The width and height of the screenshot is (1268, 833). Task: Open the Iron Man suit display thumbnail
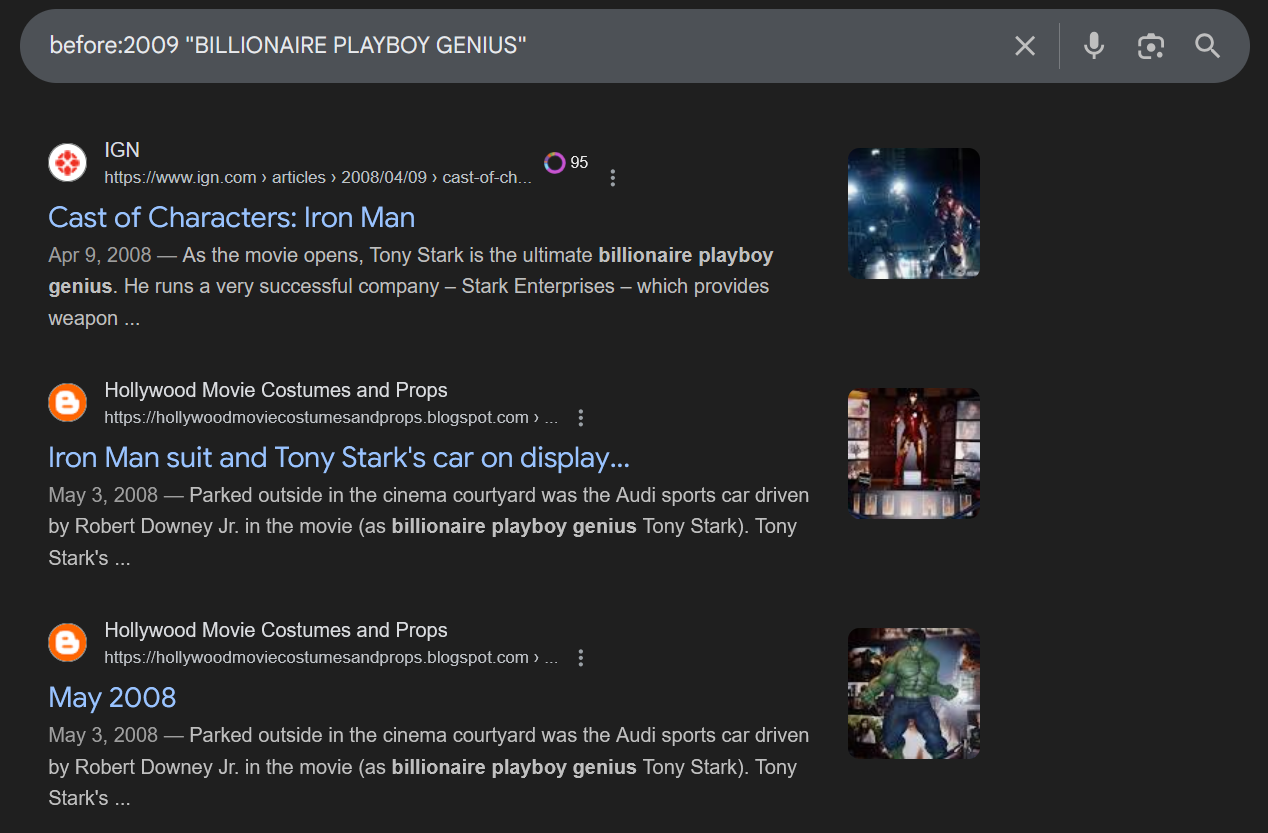(914, 453)
